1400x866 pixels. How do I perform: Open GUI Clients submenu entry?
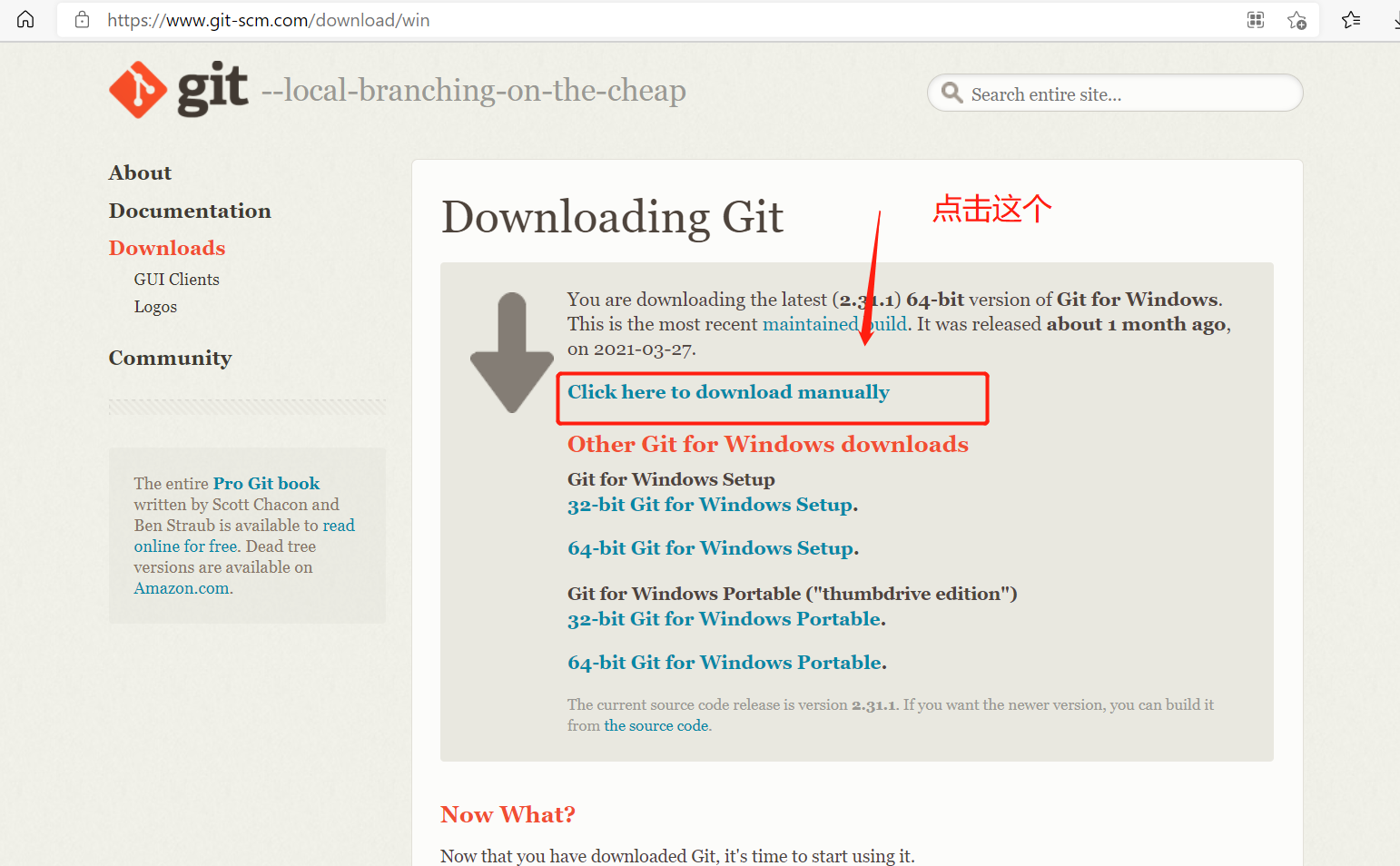tap(177, 280)
